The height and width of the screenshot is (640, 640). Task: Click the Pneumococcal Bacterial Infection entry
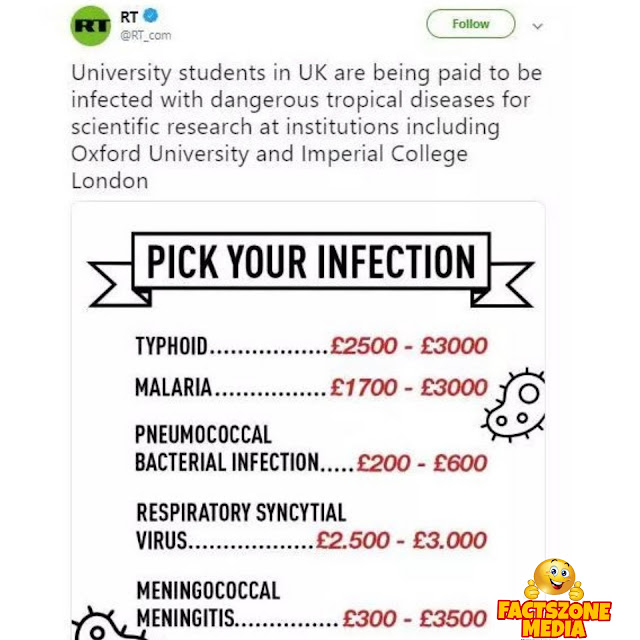(311, 449)
